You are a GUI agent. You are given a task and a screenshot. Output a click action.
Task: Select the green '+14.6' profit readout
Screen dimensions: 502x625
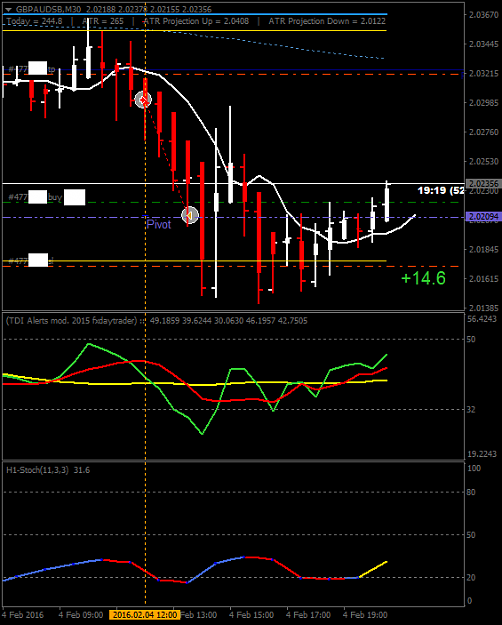pos(423,278)
